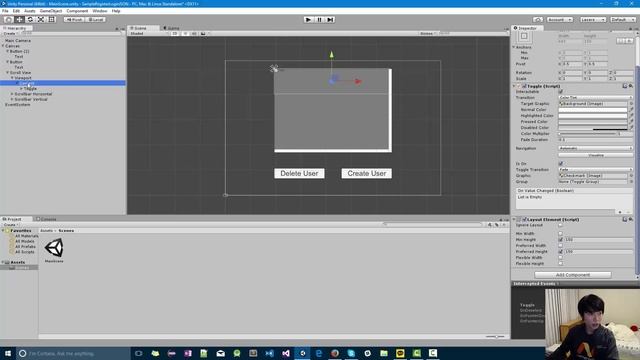
Task: Open the Toggle Transition dropdown
Action: [x=595, y=169]
